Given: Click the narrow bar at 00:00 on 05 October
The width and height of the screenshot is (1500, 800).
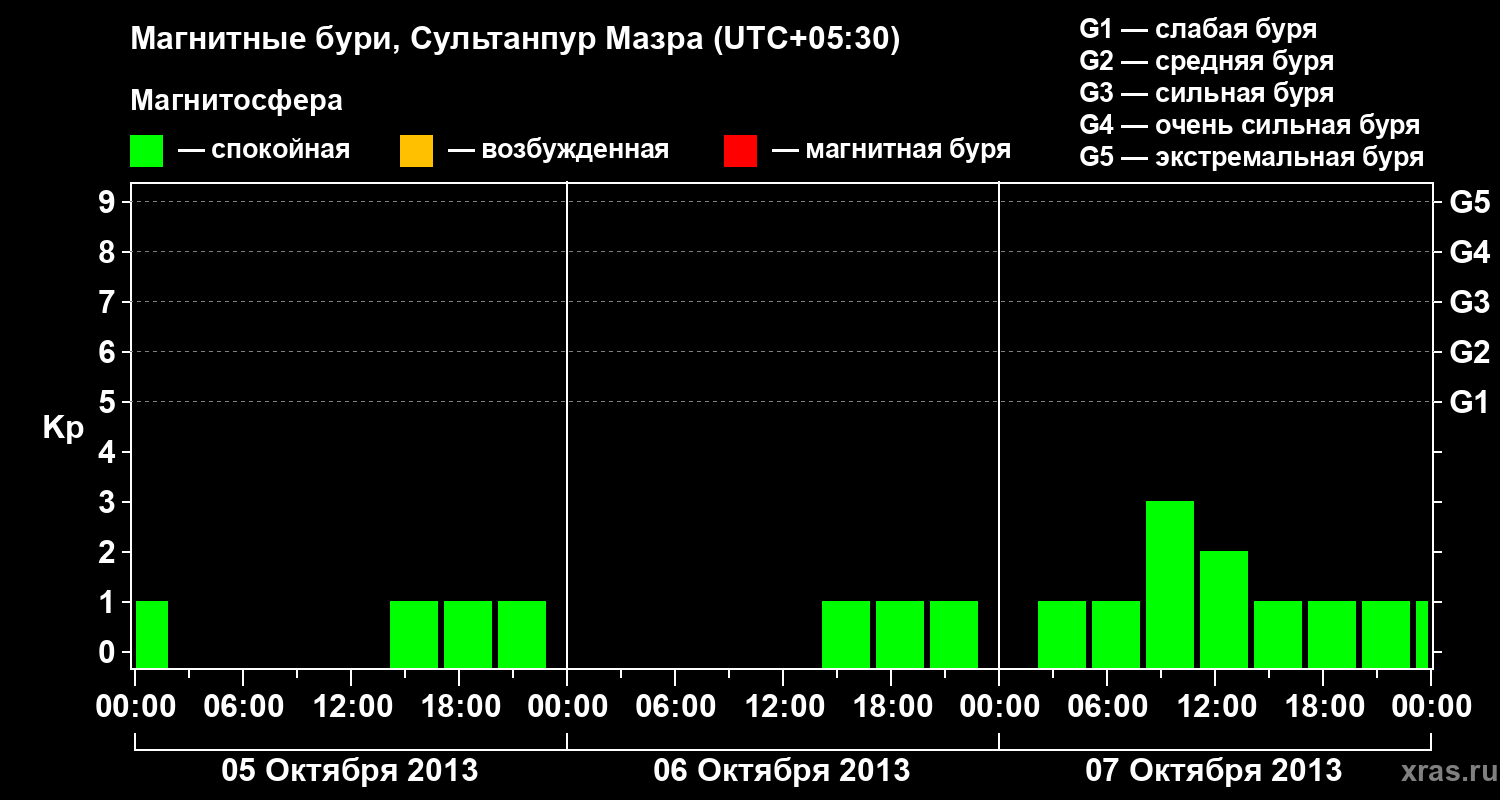Looking at the screenshot, I should [x=152, y=634].
